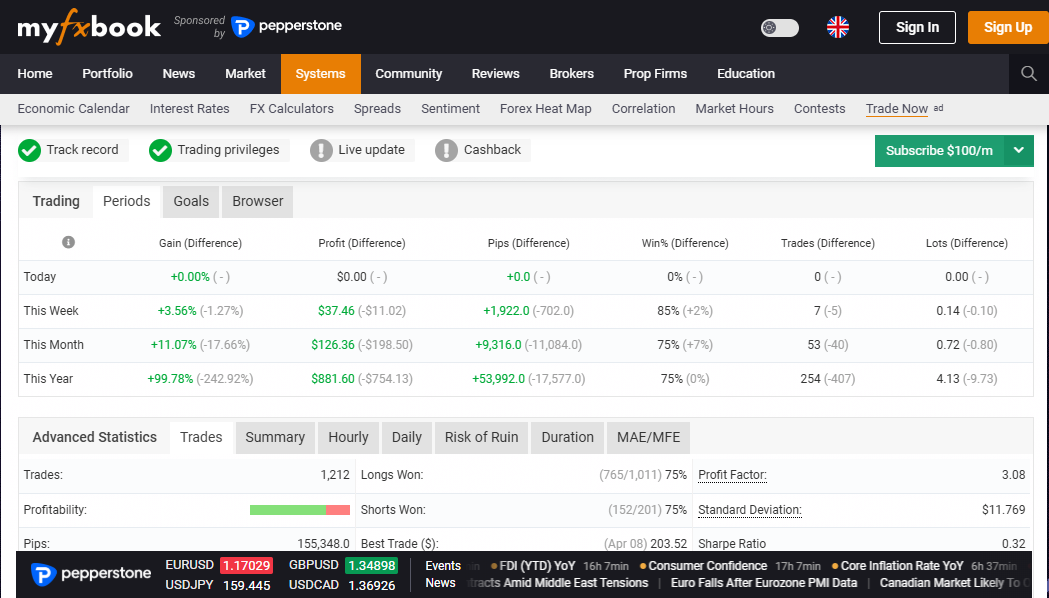Click the Profitability green-red bar

click(300, 510)
